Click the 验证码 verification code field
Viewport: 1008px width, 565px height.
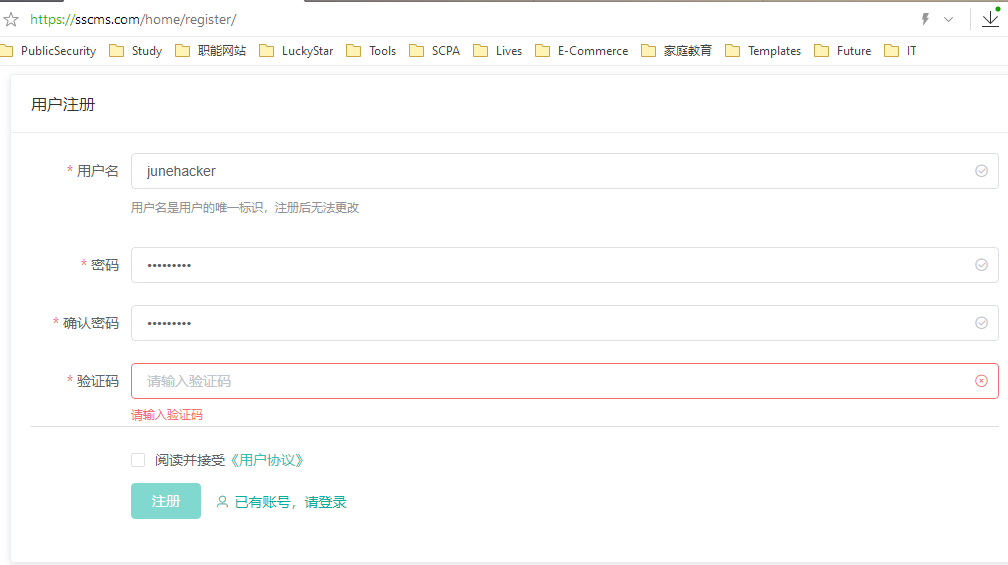pyautogui.click(x=564, y=381)
